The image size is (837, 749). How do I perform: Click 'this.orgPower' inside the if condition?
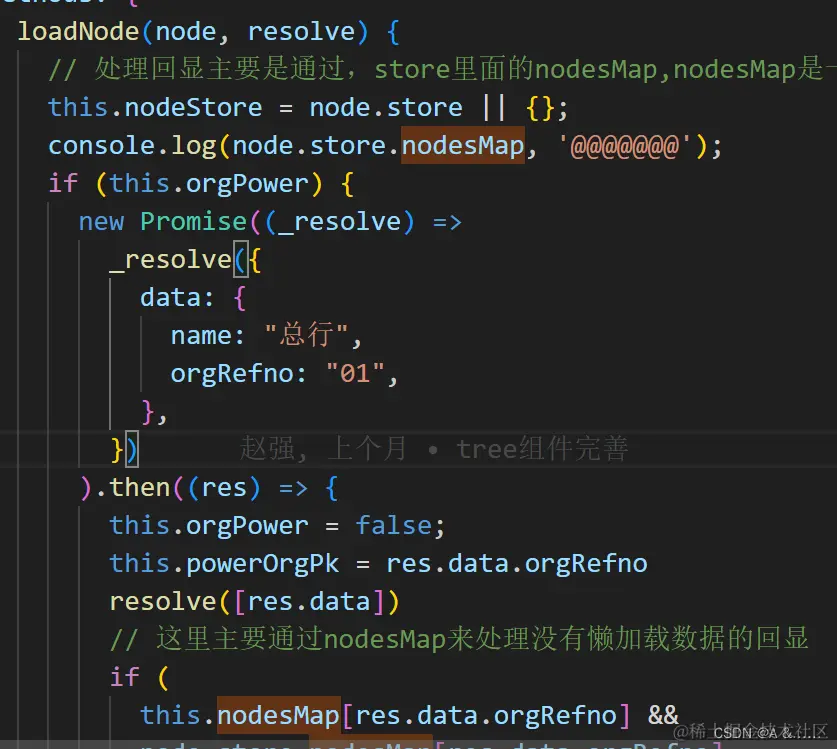pyautogui.click(x=209, y=184)
